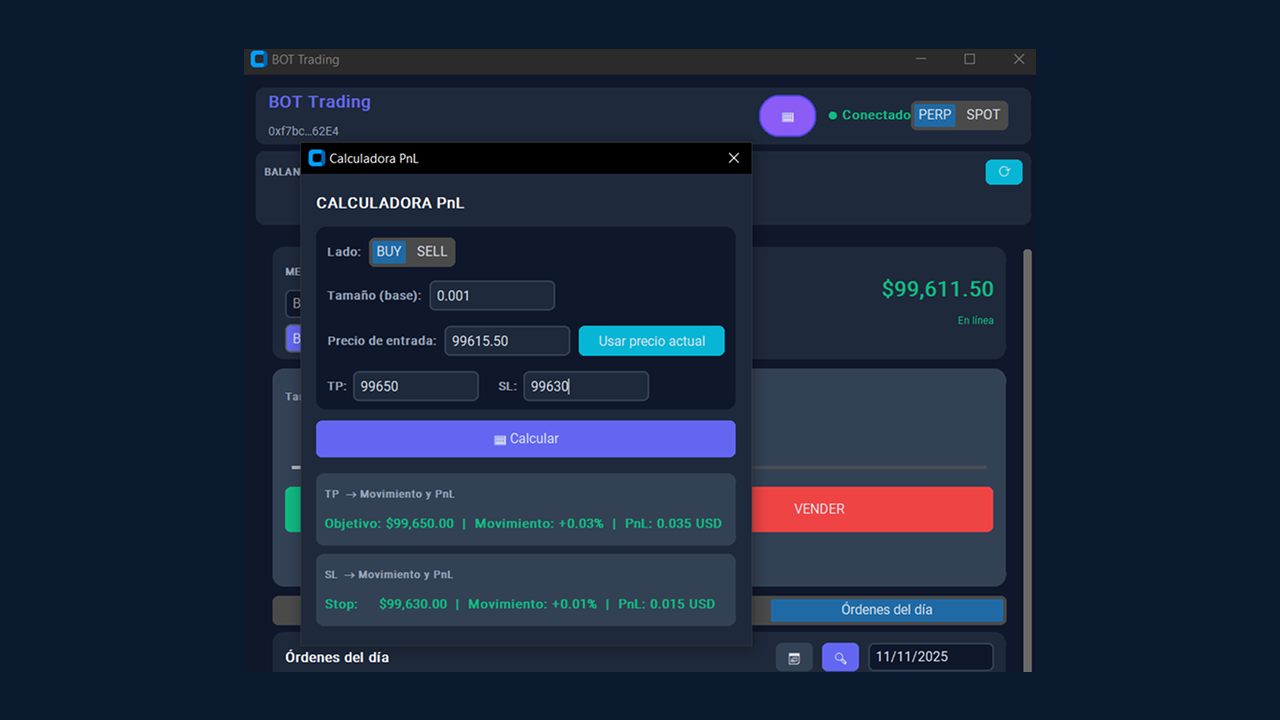This screenshot has width=1280, height=720.
Task: Open the purple PnL calculator button
Action: [x=787, y=116]
